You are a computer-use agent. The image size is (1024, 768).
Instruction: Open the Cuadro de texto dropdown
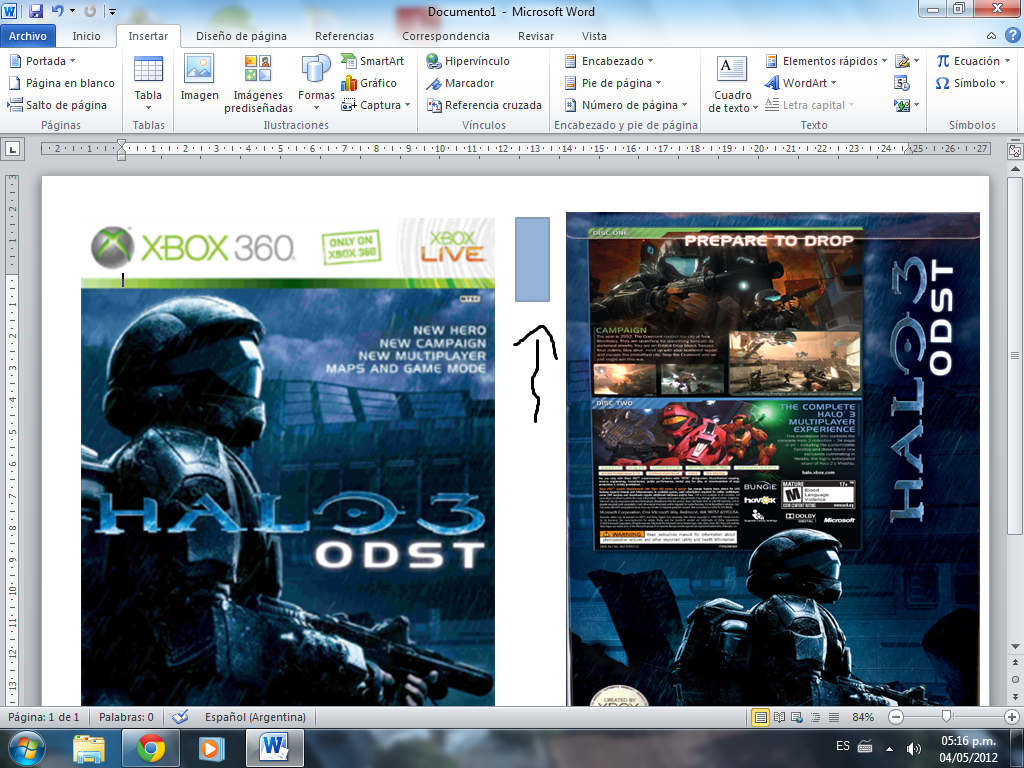(x=733, y=84)
